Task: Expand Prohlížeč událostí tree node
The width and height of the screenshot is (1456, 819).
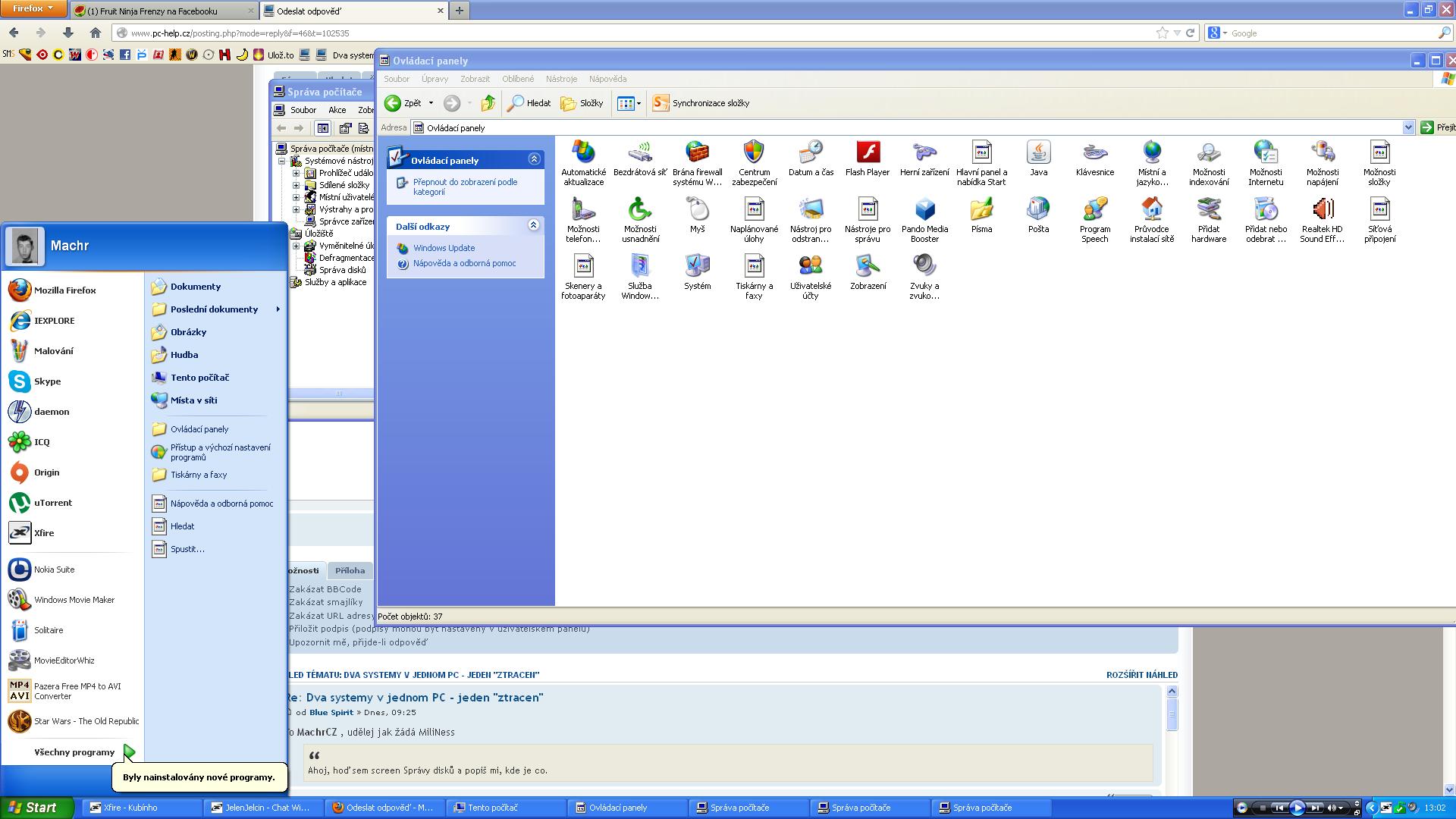Action: [297, 173]
